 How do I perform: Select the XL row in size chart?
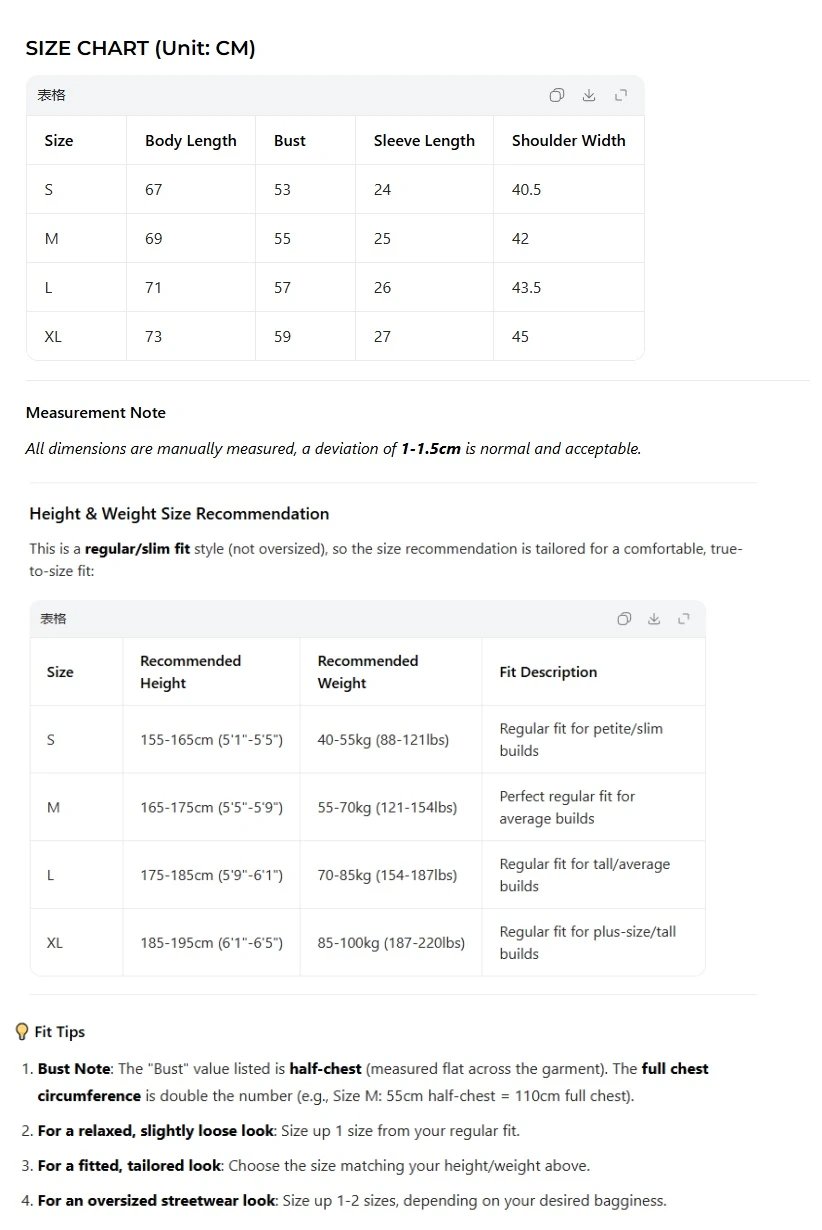(335, 336)
